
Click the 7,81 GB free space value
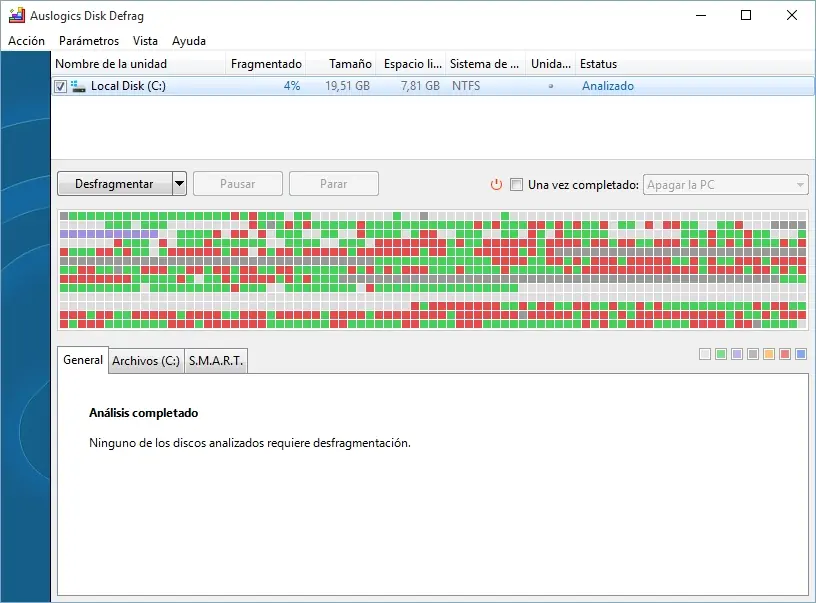tap(420, 86)
